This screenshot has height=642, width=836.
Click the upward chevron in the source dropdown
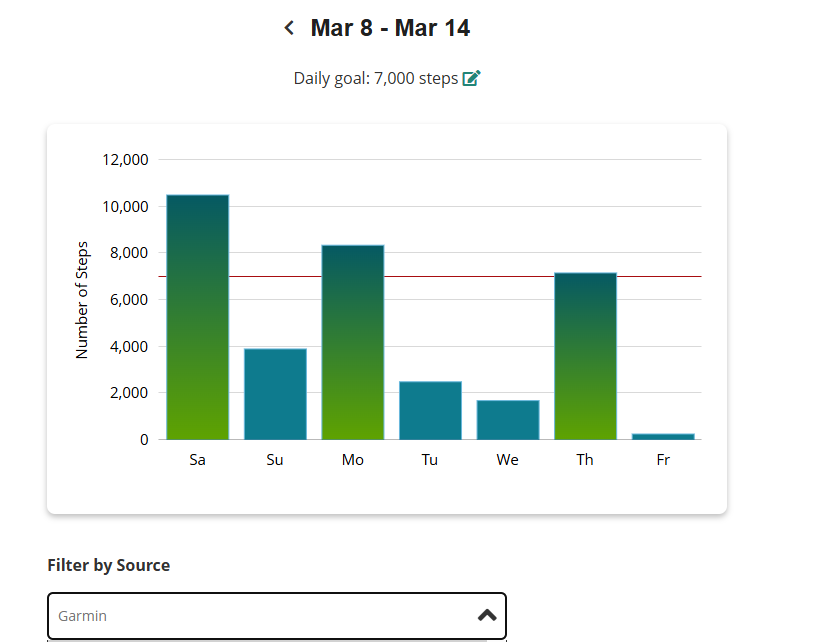[x=486, y=616]
